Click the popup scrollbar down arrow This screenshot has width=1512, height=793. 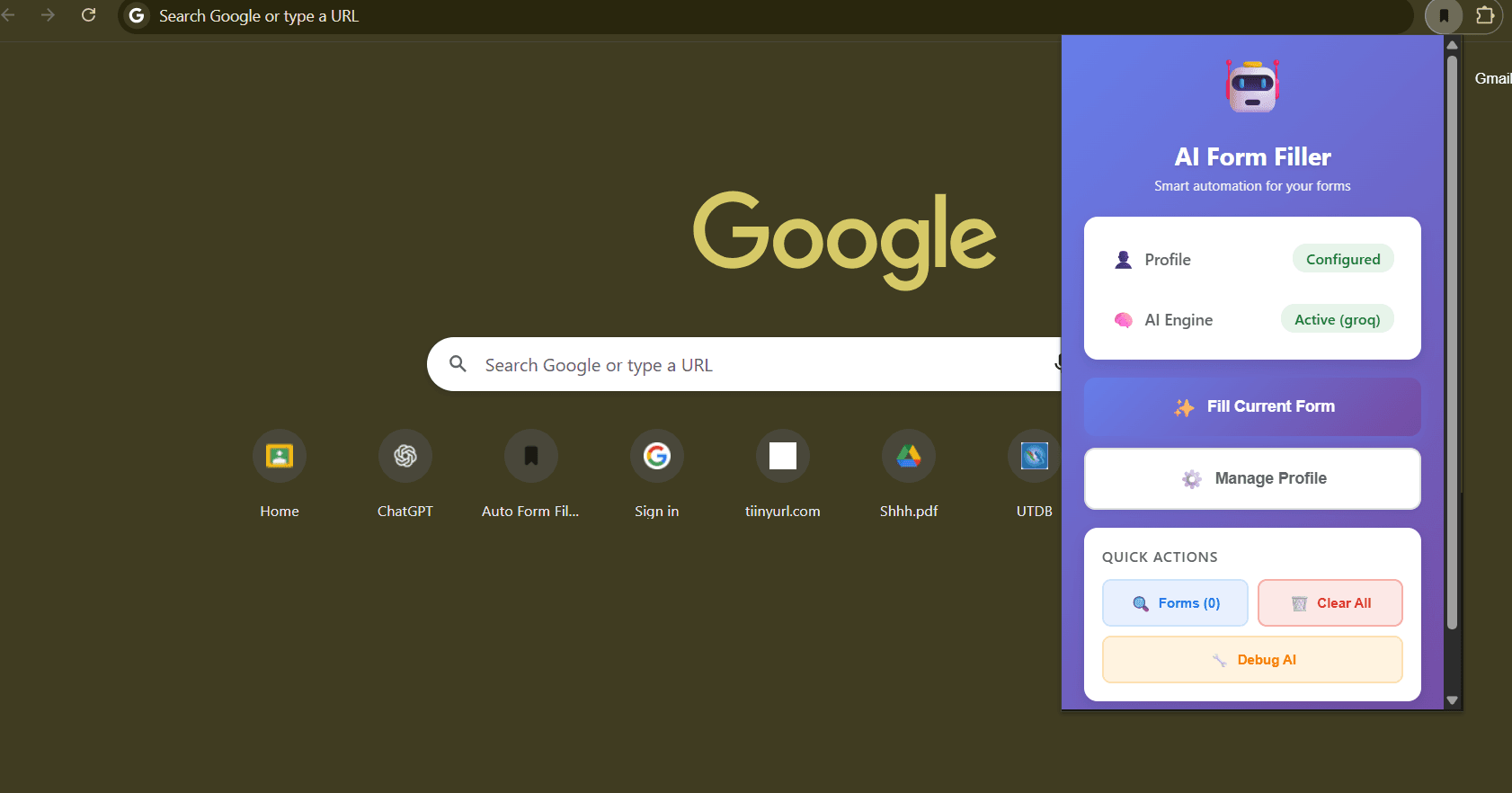pyautogui.click(x=1452, y=699)
